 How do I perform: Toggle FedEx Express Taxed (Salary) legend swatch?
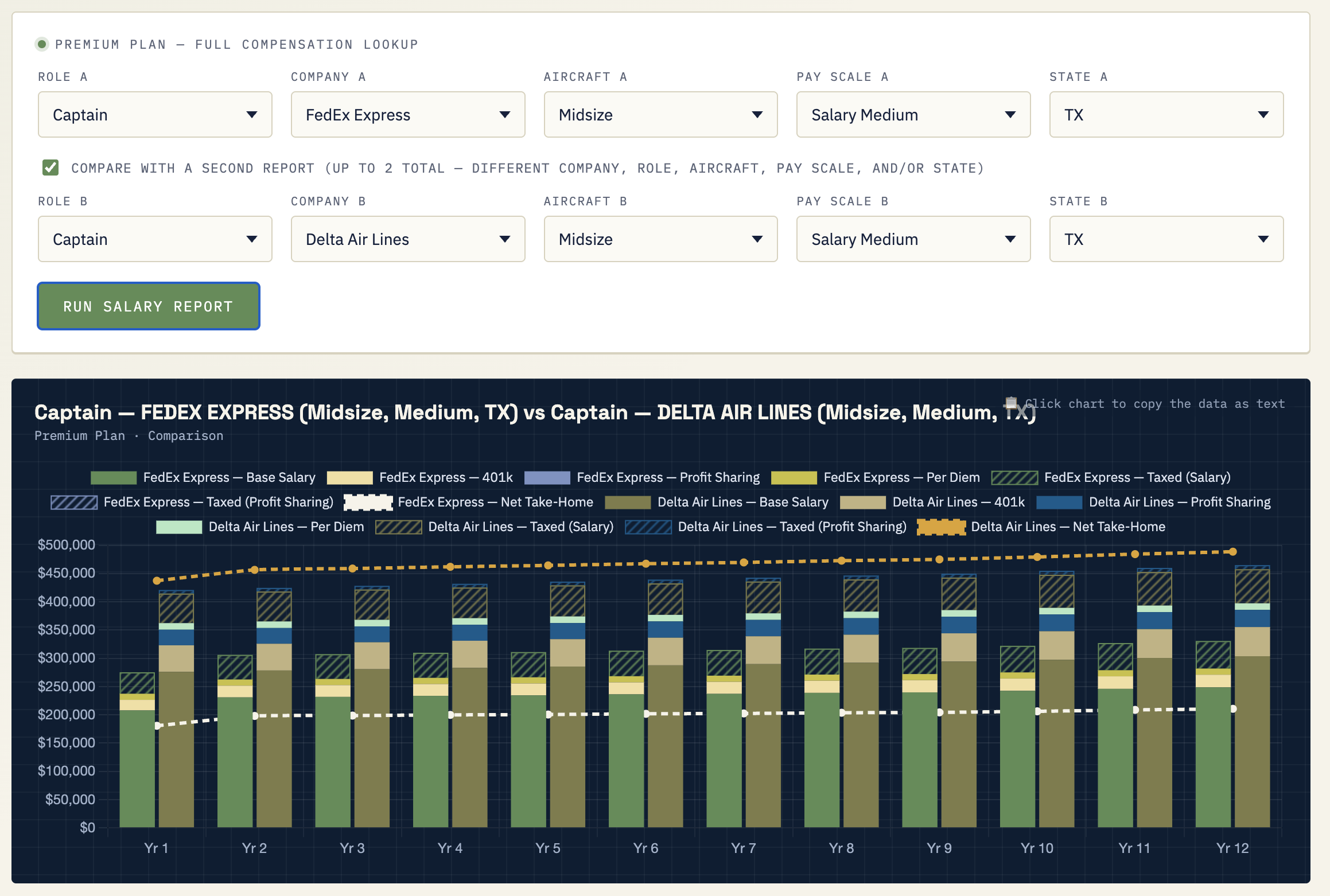pos(1014,478)
